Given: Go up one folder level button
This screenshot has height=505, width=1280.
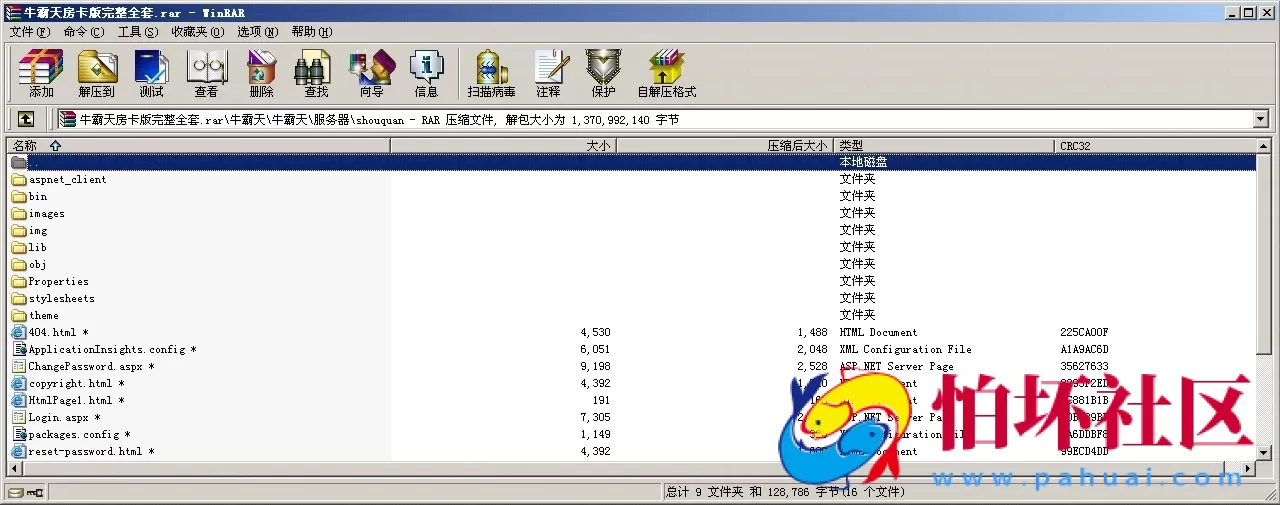Looking at the screenshot, I should 26,119.
